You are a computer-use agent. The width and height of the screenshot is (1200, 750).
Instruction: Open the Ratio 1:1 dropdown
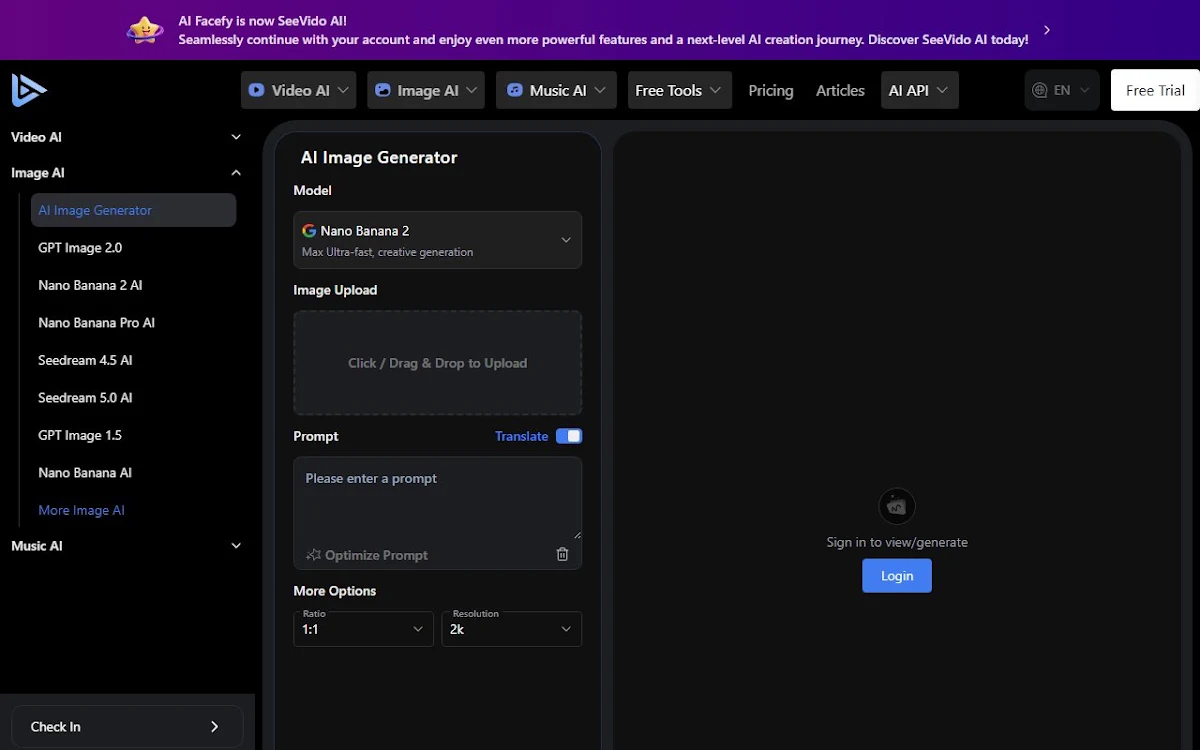point(363,628)
